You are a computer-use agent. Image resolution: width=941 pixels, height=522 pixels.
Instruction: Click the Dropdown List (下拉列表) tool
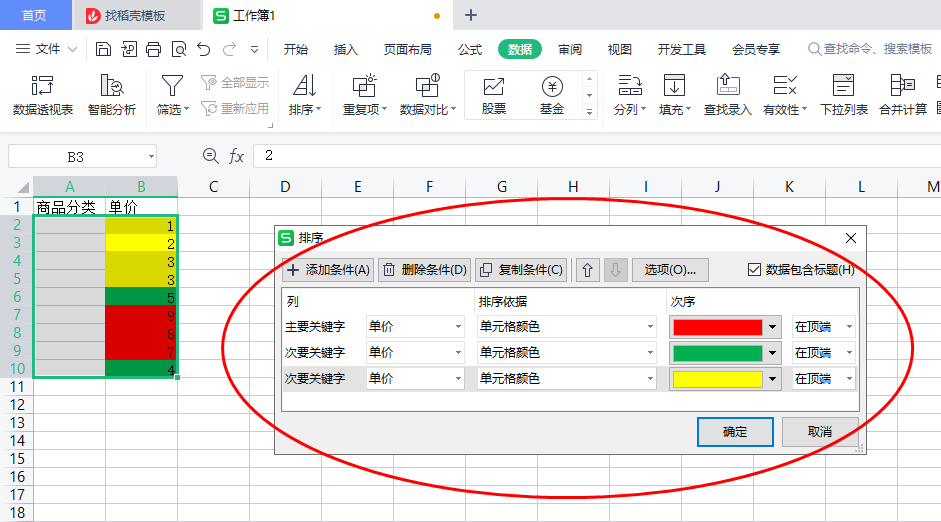844,95
